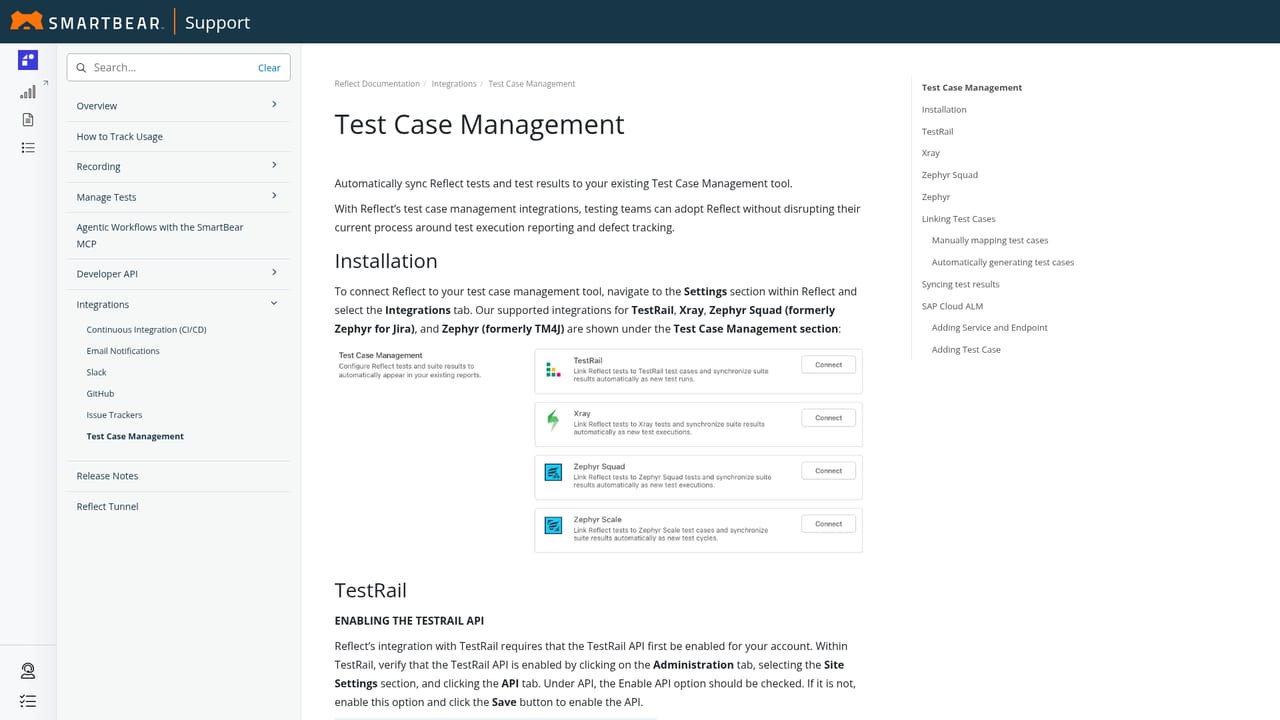Open Reflect Tunnel in sidebar
This screenshot has height=720, width=1280.
click(108, 507)
